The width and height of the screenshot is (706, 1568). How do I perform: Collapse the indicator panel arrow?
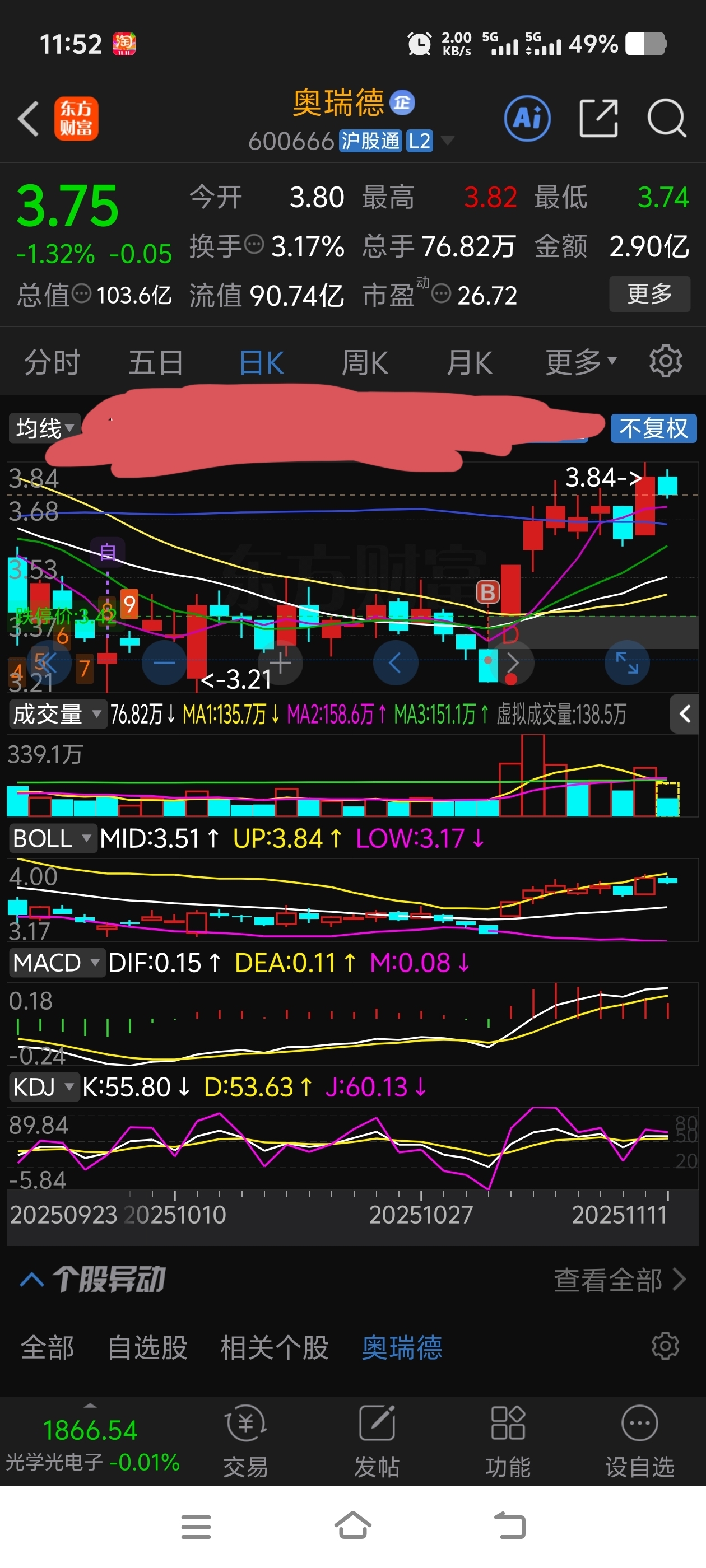pos(685,714)
